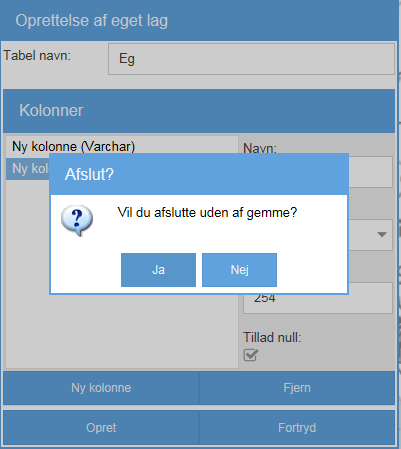Click the Tabel navn input field
The image size is (401, 449).
pyautogui.click(x=251, y=59)
